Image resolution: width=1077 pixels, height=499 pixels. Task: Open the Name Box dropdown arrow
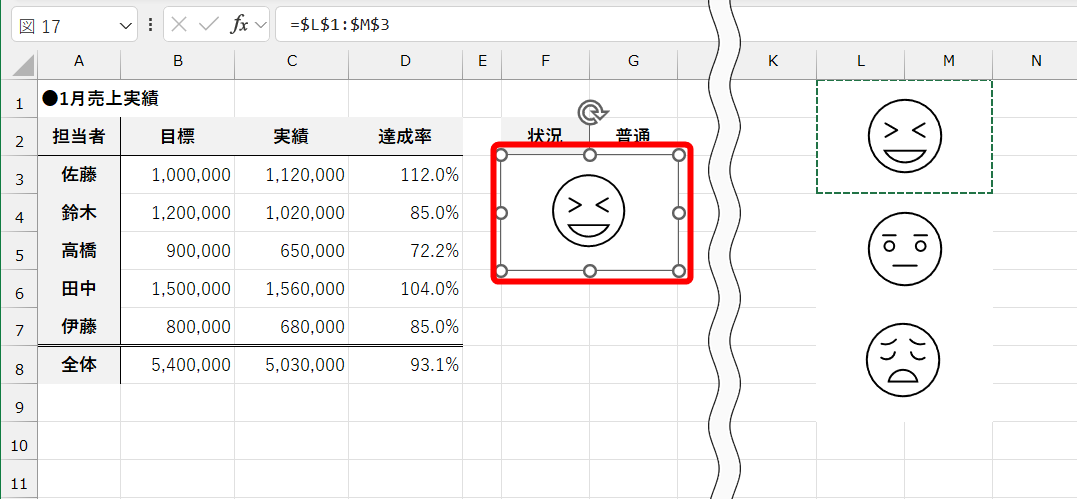[125, 25]
